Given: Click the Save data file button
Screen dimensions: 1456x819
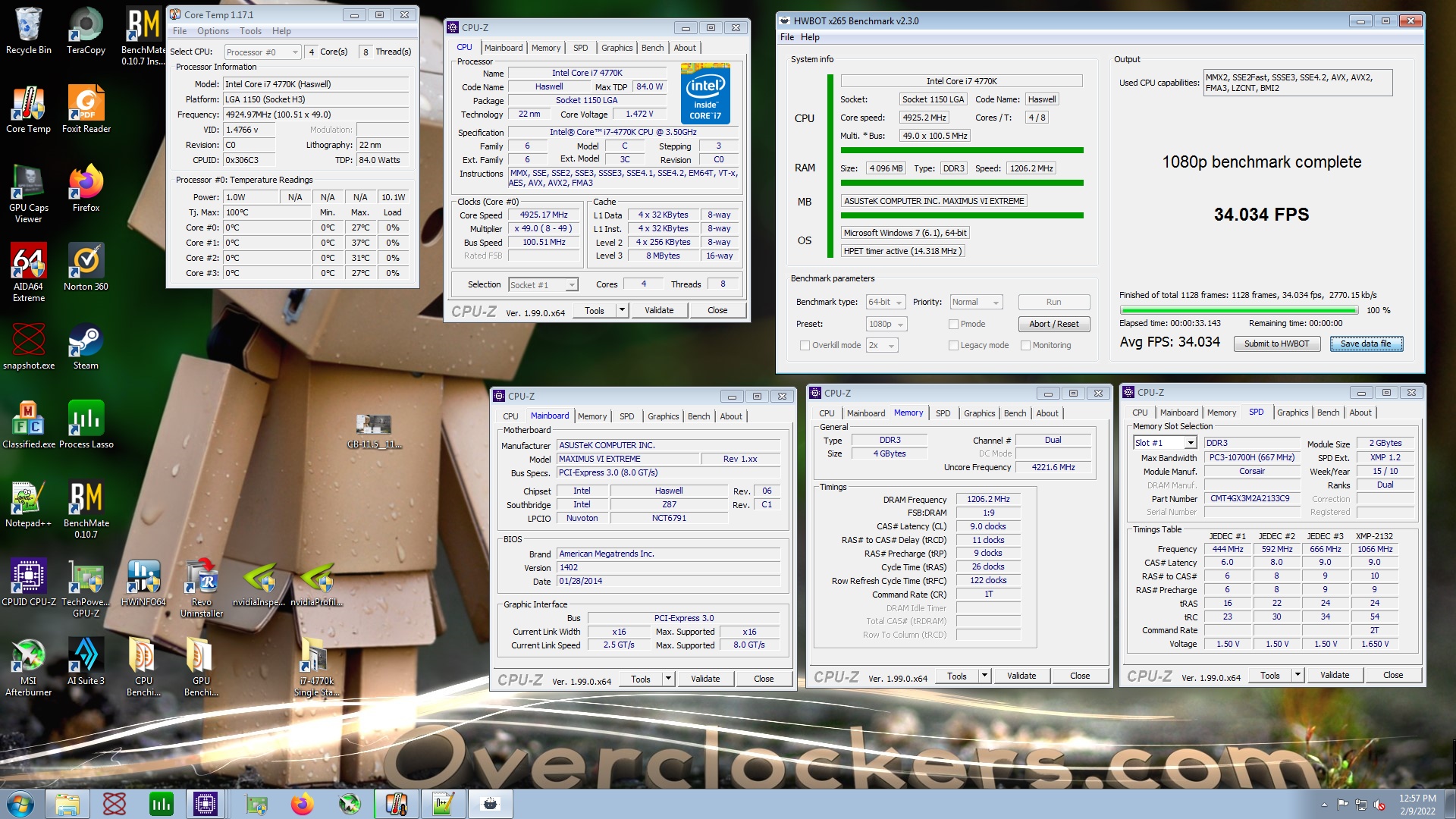Looking at the screenshot, I should click(x=1366, y=344).
